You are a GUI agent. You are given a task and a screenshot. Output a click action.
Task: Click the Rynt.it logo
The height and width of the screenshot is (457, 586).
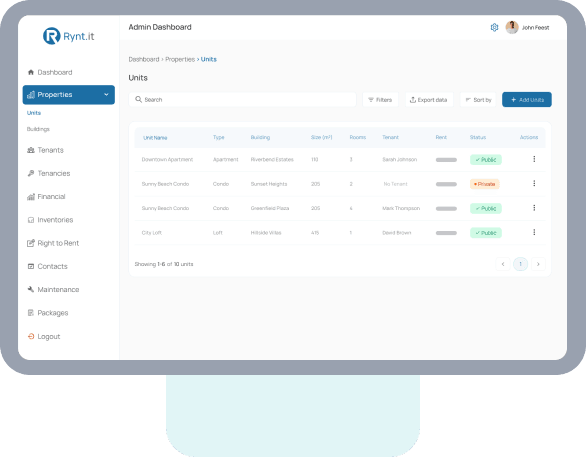[x=68, y=36]
